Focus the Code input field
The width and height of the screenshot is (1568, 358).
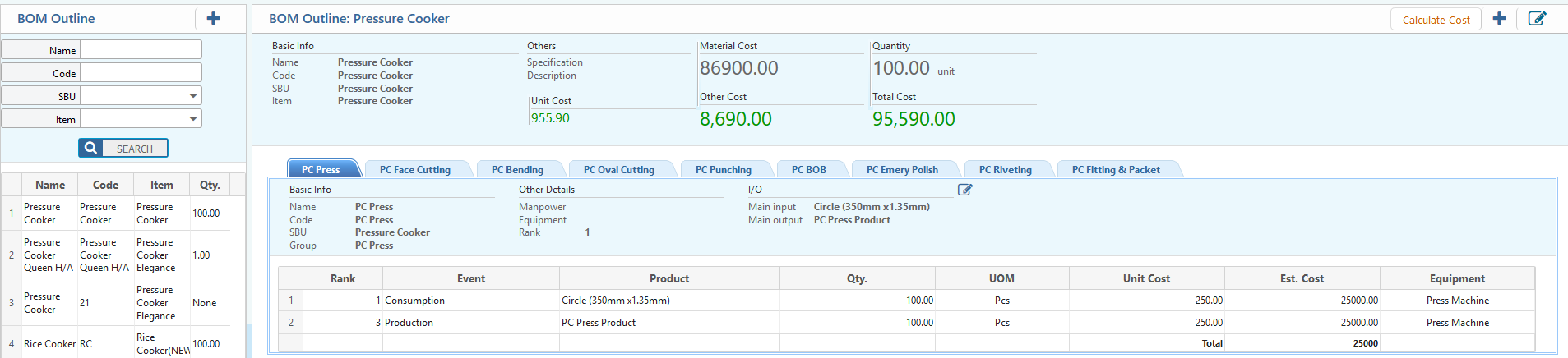pyautogui.click(x=141, y=73)
